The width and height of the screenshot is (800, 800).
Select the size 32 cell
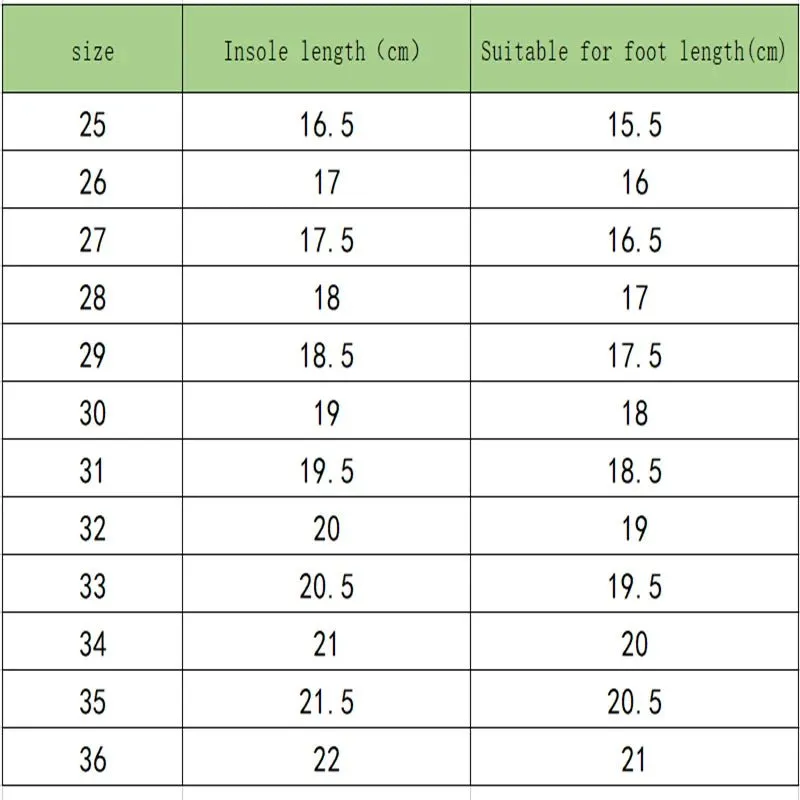coord(92,526)
